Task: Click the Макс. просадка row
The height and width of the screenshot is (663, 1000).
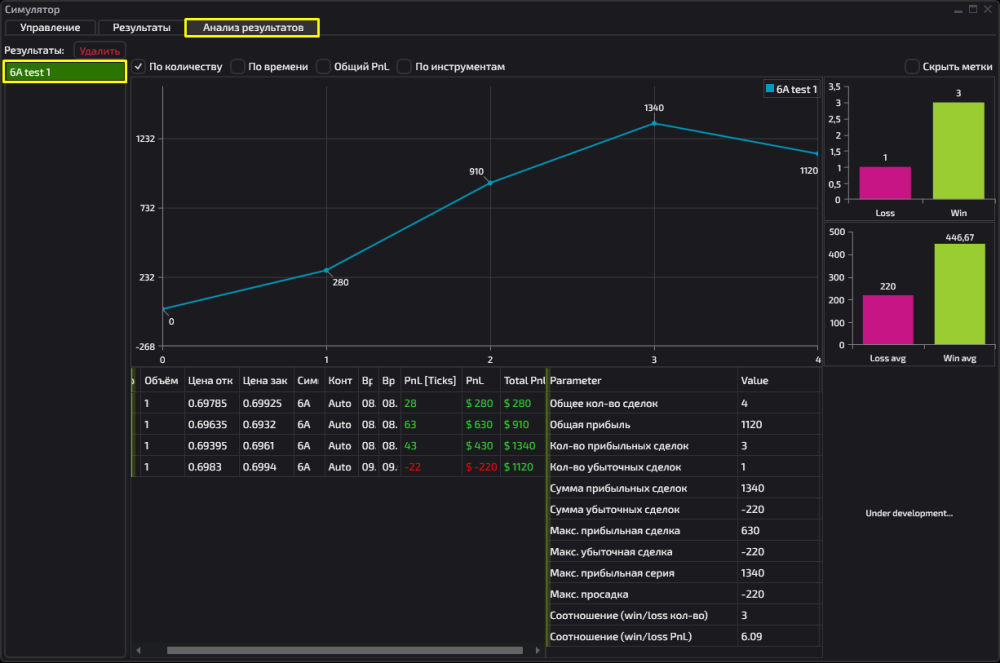Action: pos(684,594)
